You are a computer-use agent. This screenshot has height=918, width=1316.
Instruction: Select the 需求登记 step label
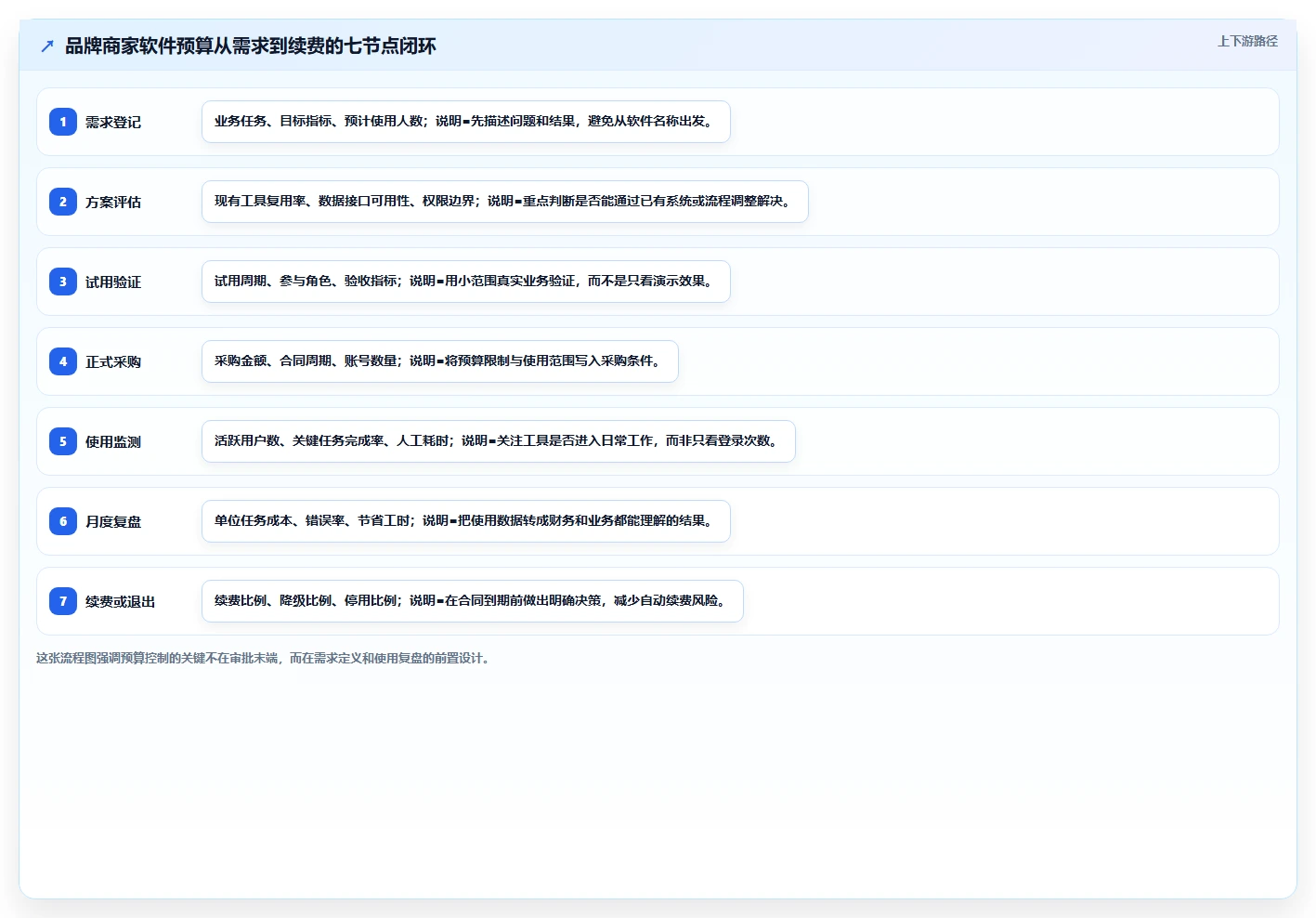coord(113,122)
